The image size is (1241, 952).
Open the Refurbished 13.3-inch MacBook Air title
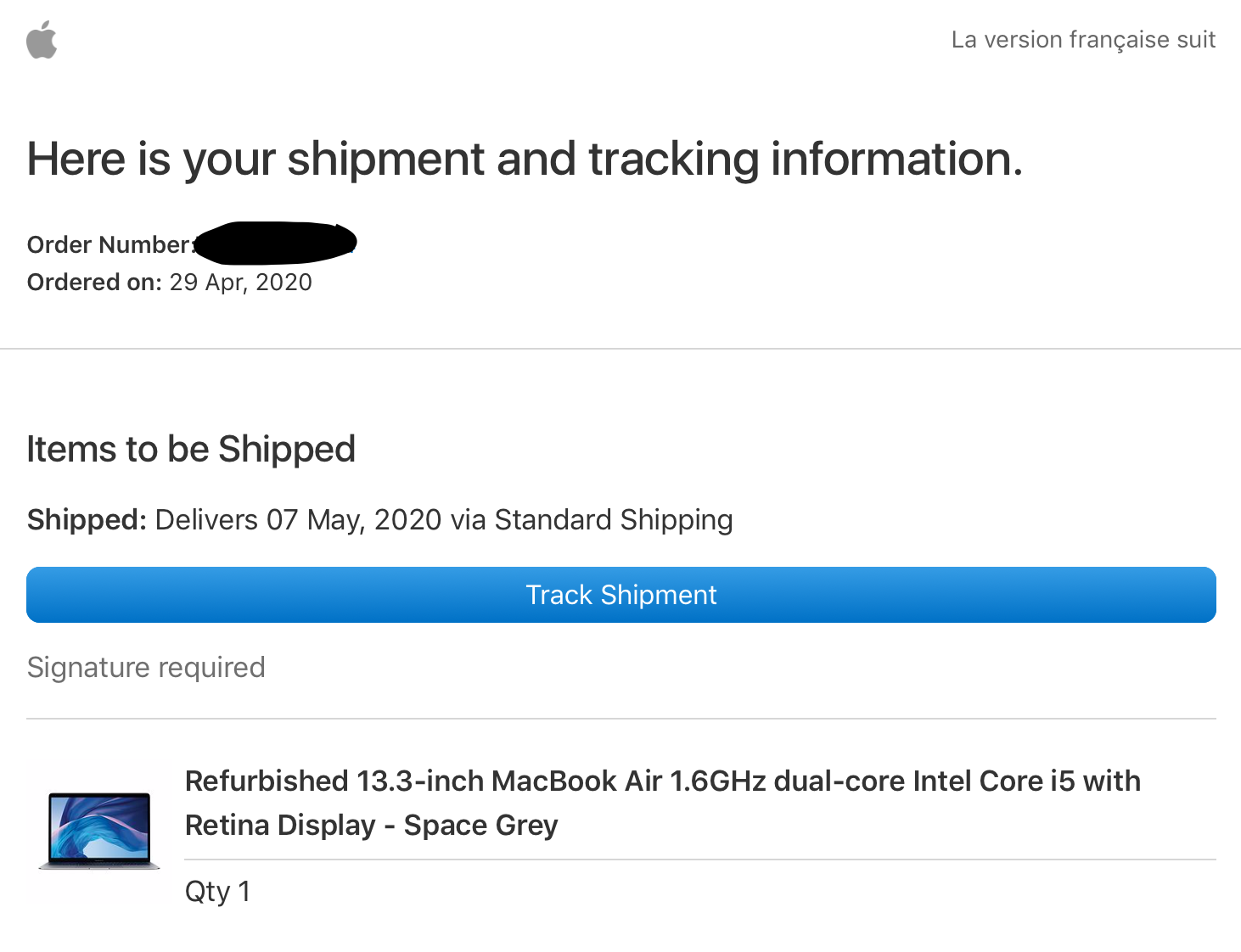pyautogui.click(x=662, y=781)
